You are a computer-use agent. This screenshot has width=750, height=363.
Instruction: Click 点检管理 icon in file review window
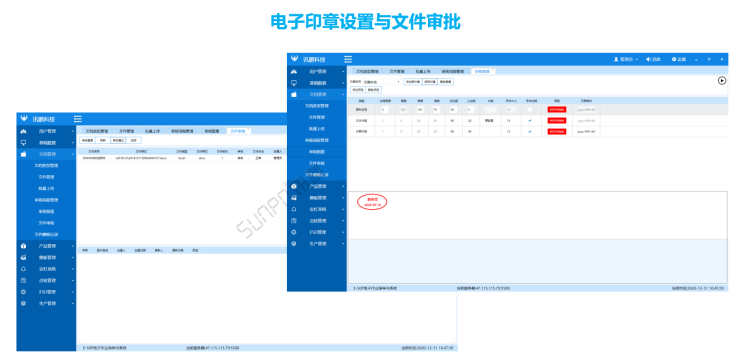pos(23,280)
